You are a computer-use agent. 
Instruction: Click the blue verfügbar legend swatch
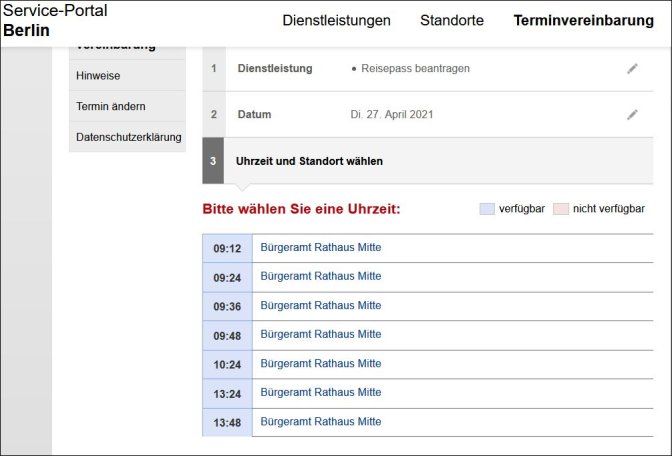[x=487, y=209]
